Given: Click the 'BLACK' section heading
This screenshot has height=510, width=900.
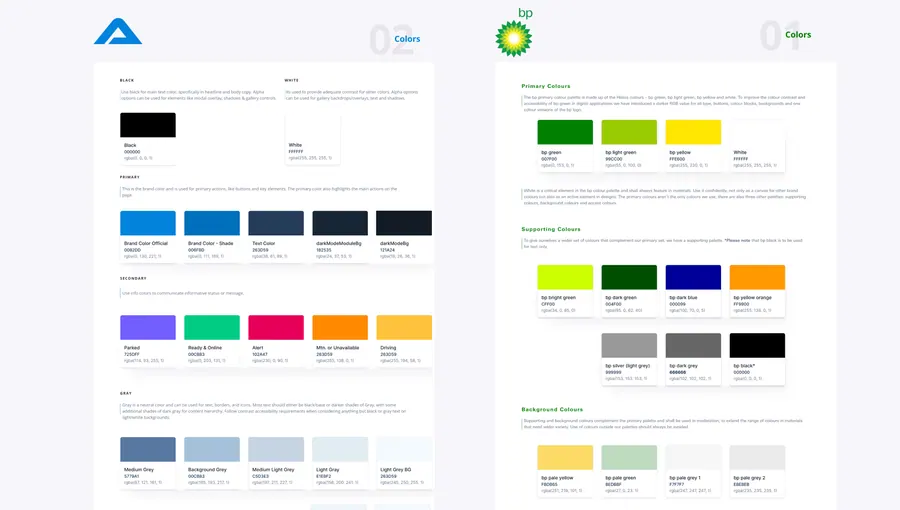Looking at the screenshot, I should click(x=127, y=80).
